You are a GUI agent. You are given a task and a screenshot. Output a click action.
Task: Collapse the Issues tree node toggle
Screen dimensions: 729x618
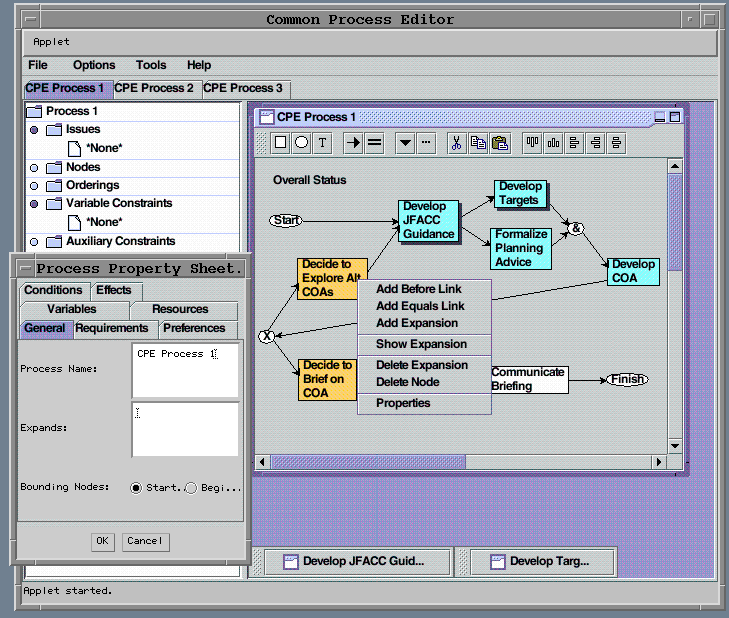click(34, 130)
